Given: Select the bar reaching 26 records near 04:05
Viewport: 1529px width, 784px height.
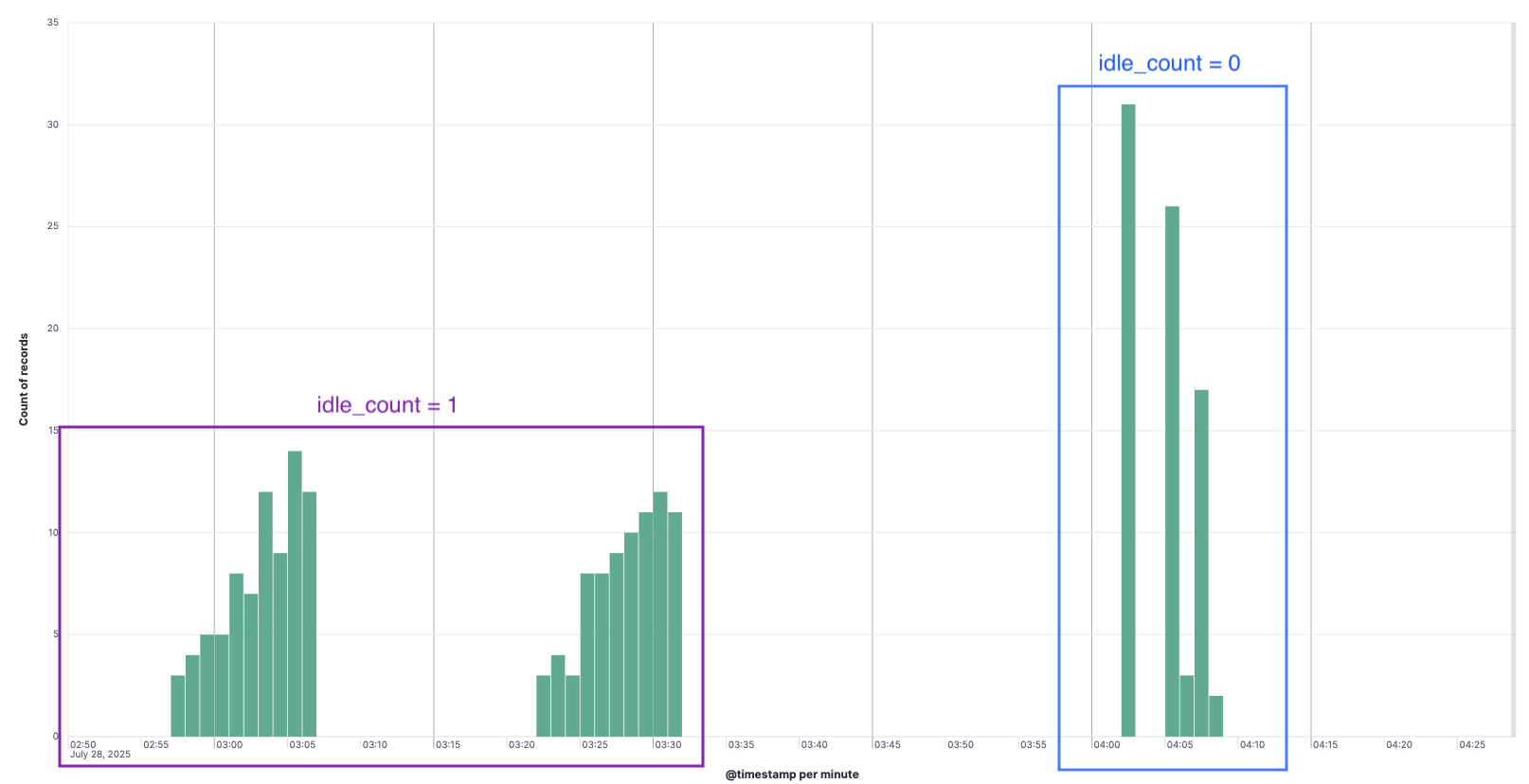Looking at the screenshot, I should tap(1172, 471).
